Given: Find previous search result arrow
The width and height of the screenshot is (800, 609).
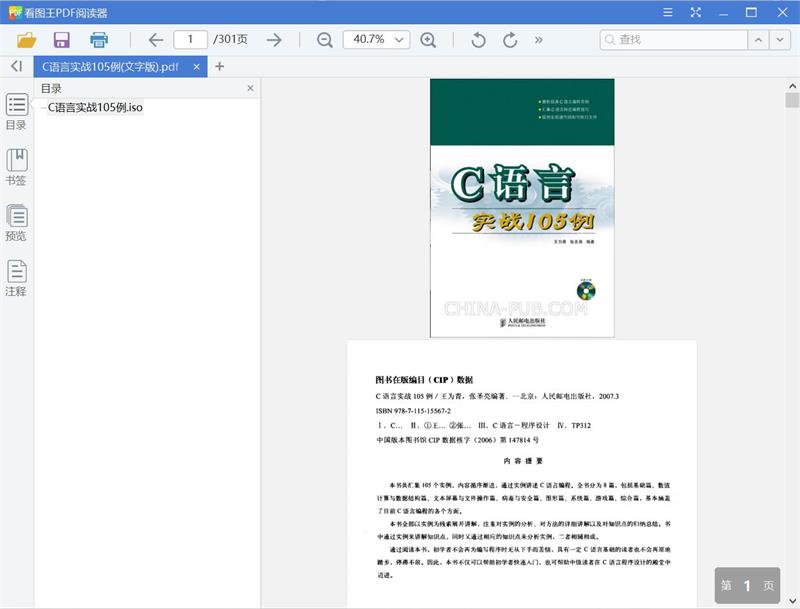Looking at the screenshot, I should 758,39.
